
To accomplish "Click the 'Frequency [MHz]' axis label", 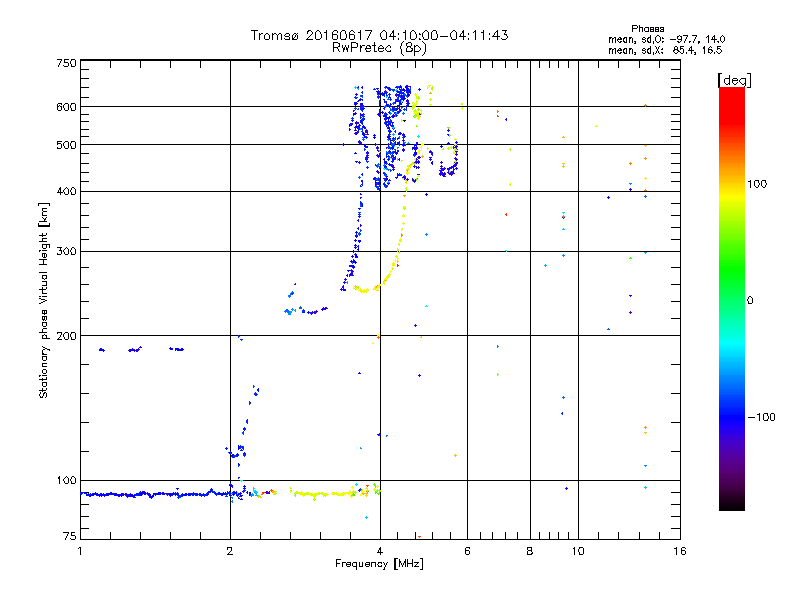I will pyautogui.click(x=379, y=564).
